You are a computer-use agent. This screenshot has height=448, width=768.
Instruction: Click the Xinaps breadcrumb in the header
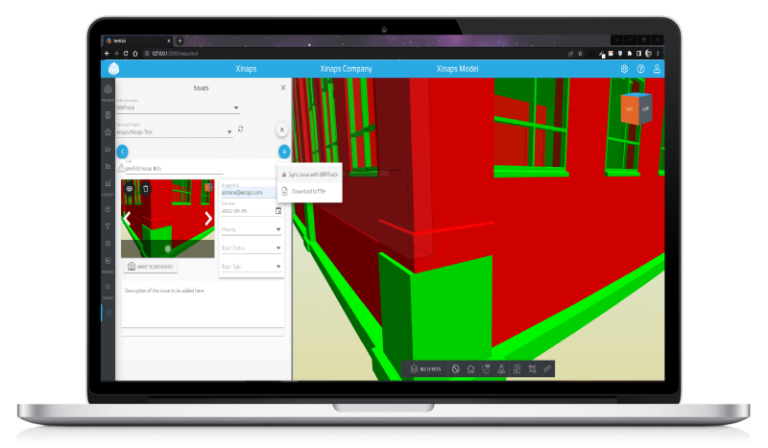coord(246,69)
